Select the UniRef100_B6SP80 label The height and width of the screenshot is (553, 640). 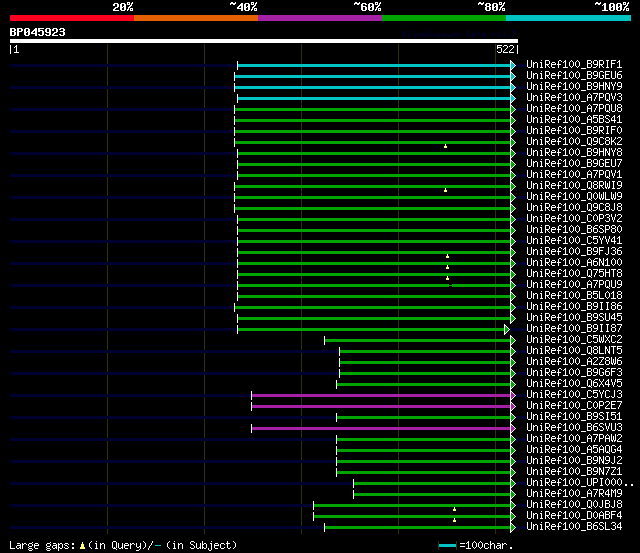(x=574, y=230)
